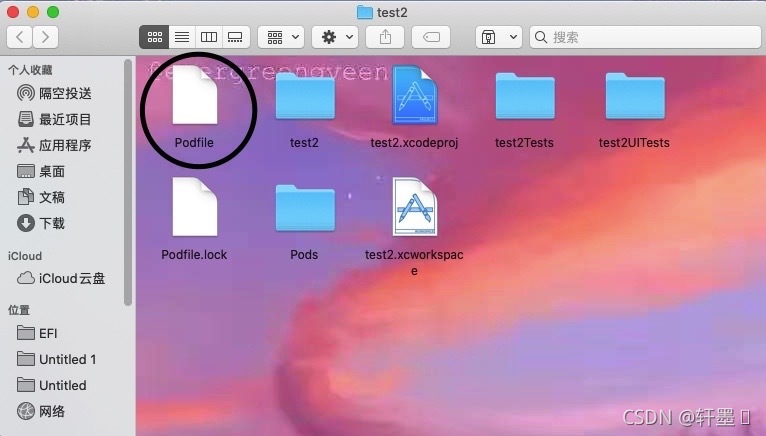Click the test2.xcodeproj file name
The height and width of the screenshot is (436, 766).
[x=414, y=143]
